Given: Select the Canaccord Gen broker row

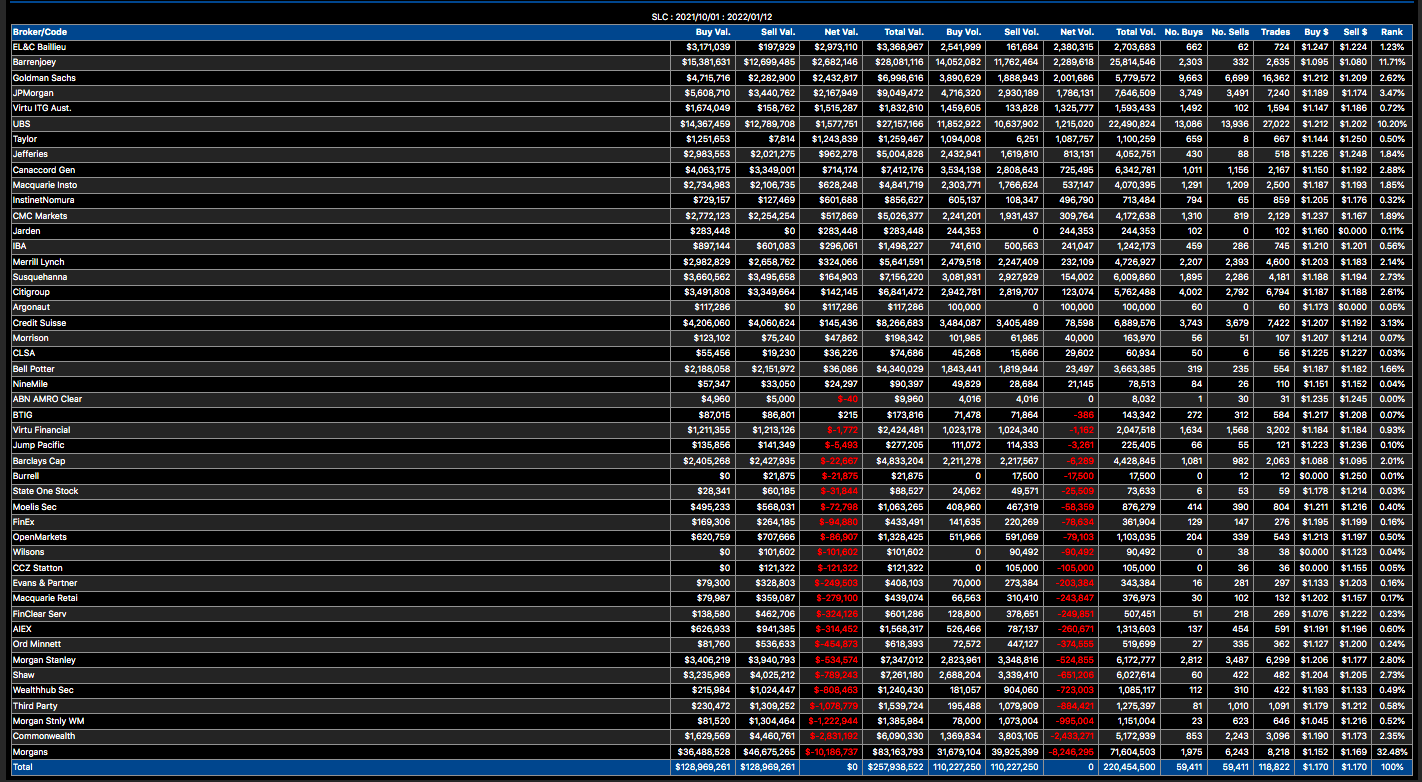Looking at the screenshot, I should pos(709,169).
